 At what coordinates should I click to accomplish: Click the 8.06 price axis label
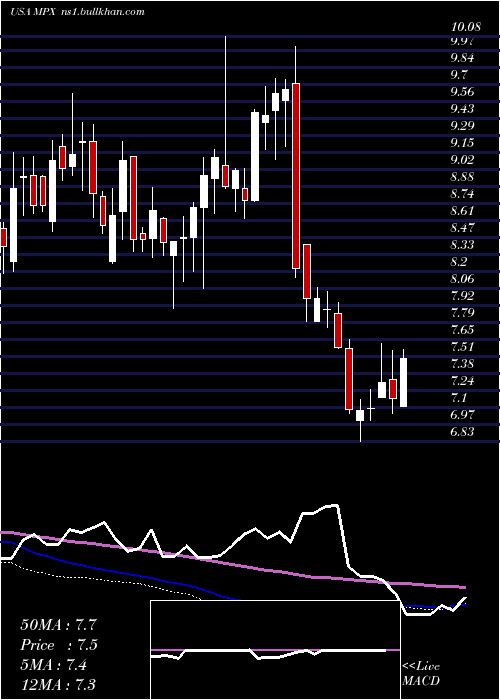[464, 279]
